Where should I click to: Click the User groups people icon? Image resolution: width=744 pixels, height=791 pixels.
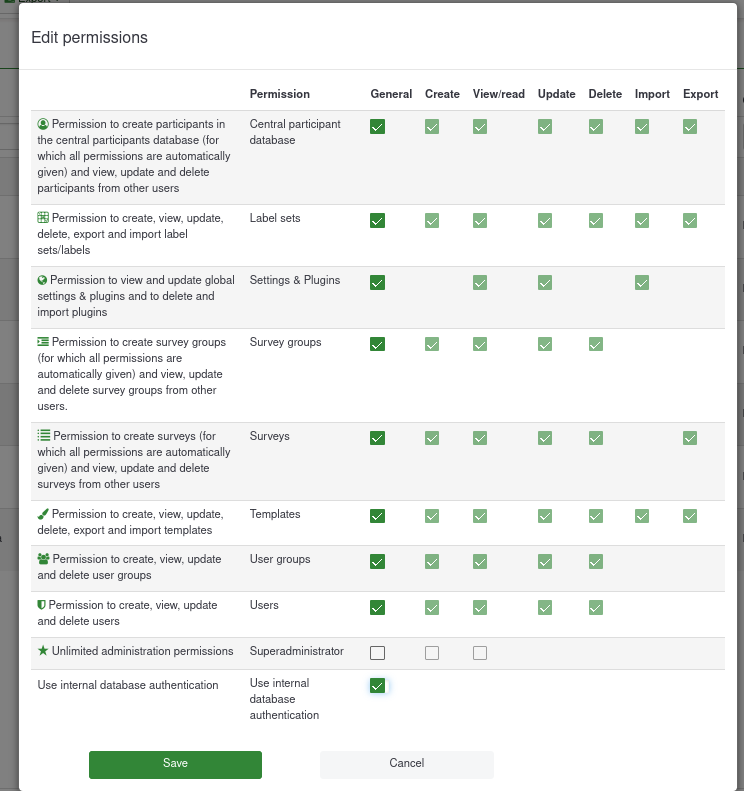click(x=44, y=560)
